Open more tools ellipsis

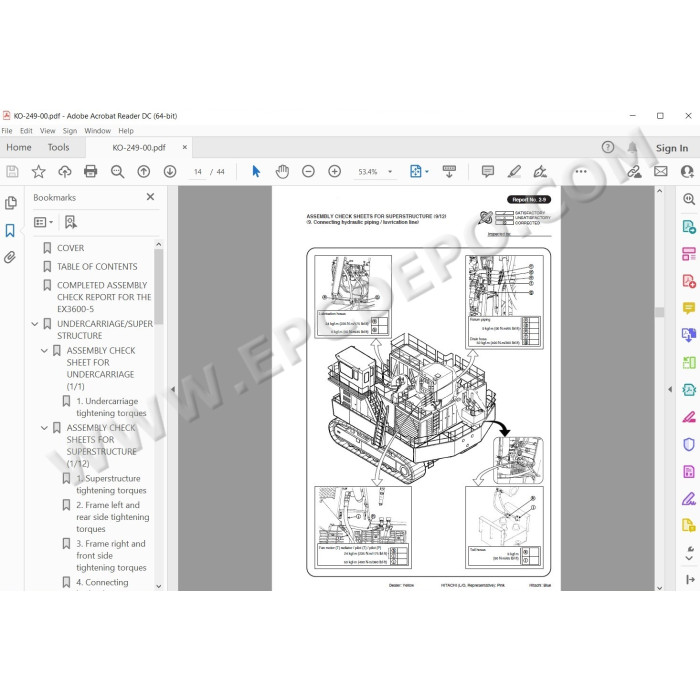581,171
